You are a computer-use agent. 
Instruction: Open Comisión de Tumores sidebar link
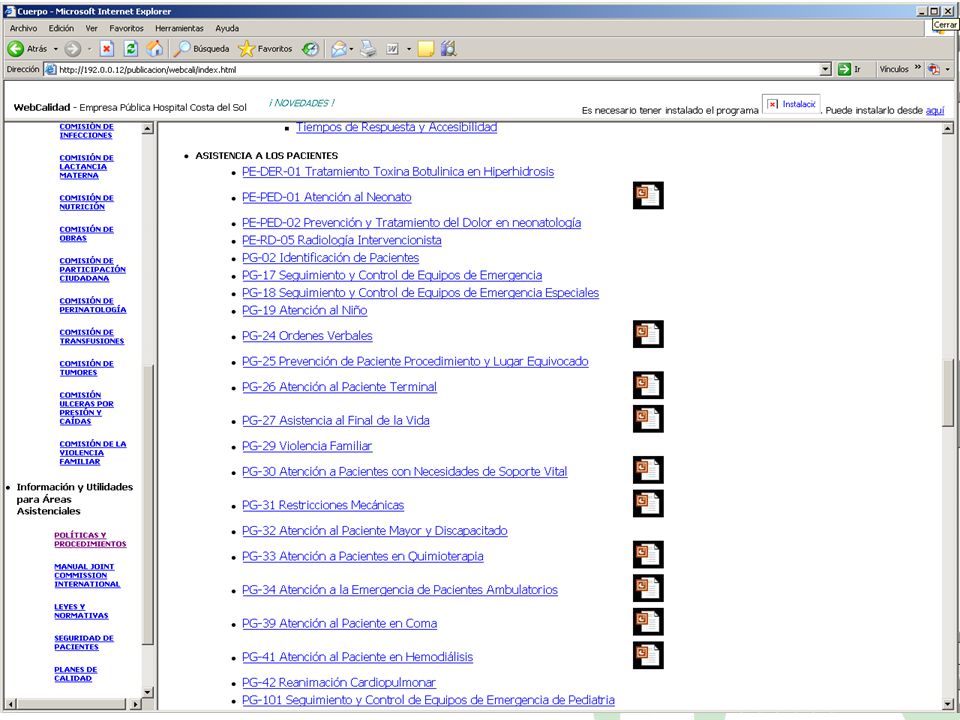(86, 368)
